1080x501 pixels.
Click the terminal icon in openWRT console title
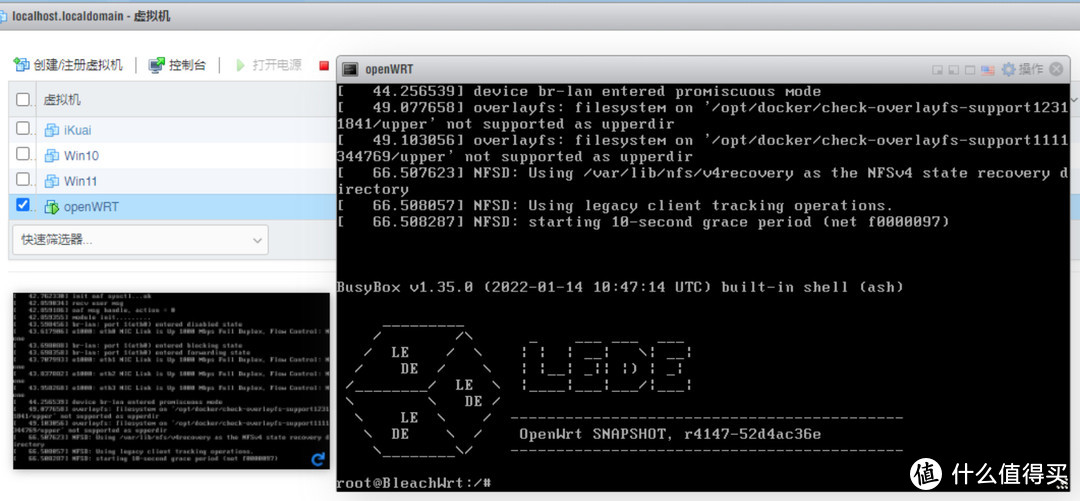[x=351, y=69]
